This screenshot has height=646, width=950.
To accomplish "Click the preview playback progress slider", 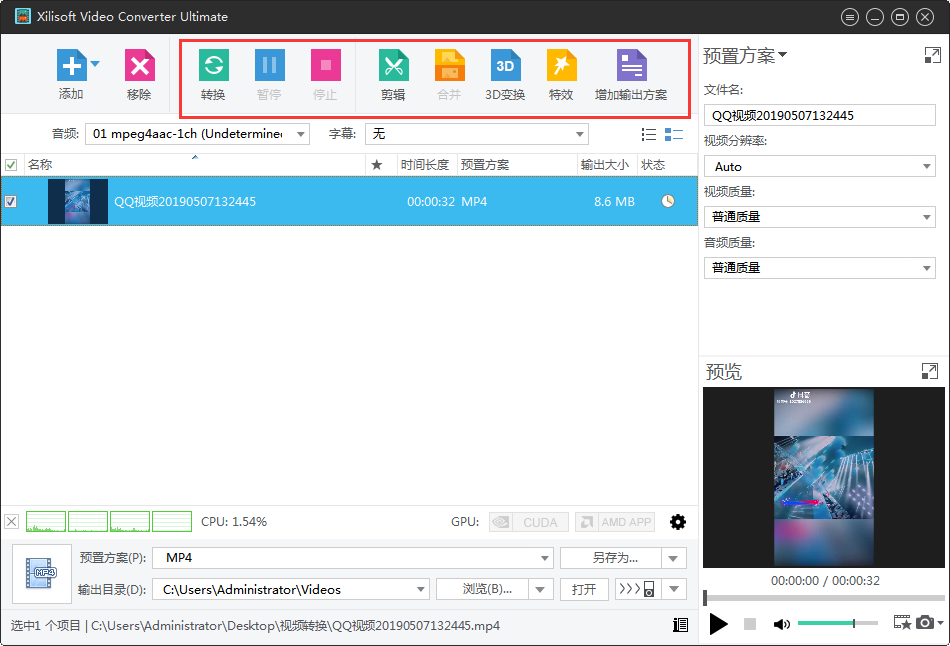I will click(824, 598).
